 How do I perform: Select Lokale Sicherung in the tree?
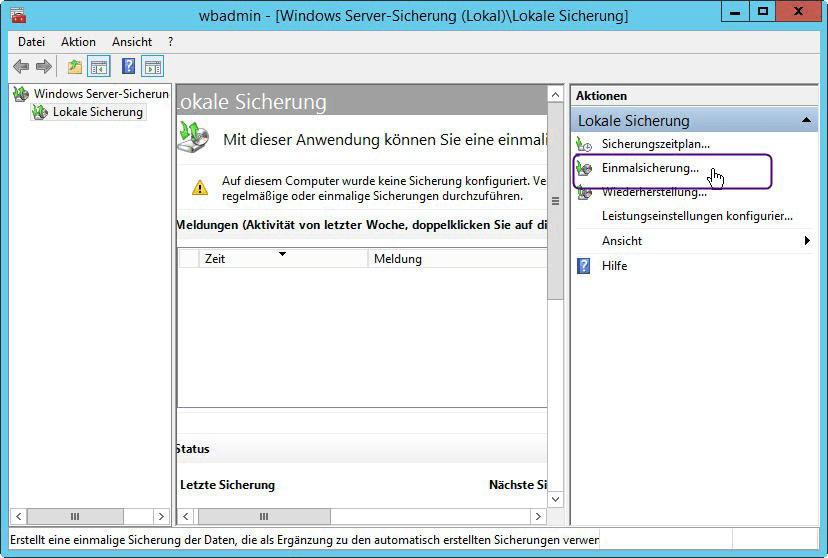tap(97, 112)
